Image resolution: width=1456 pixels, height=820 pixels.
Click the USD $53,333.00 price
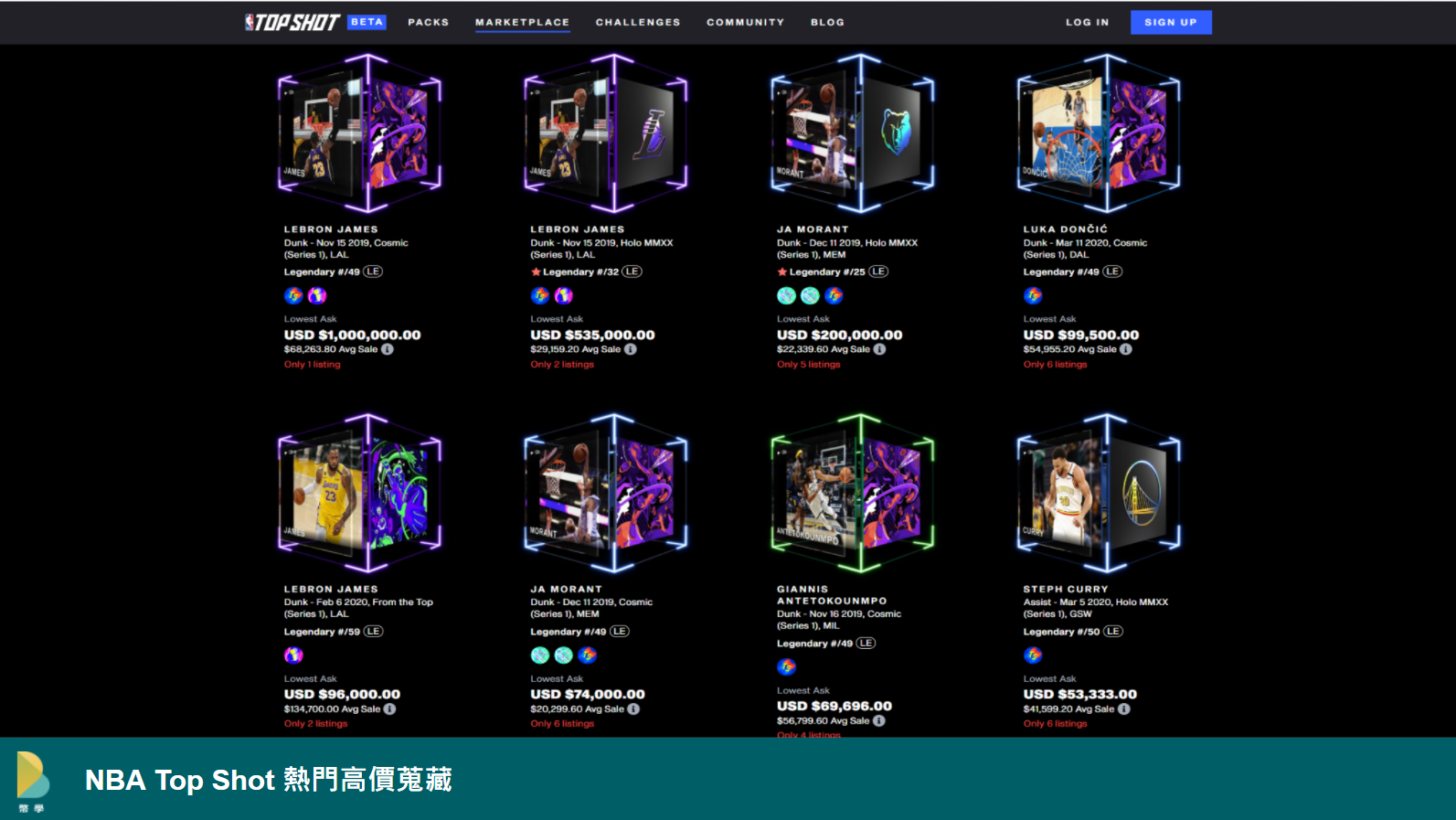(1080, 694)
